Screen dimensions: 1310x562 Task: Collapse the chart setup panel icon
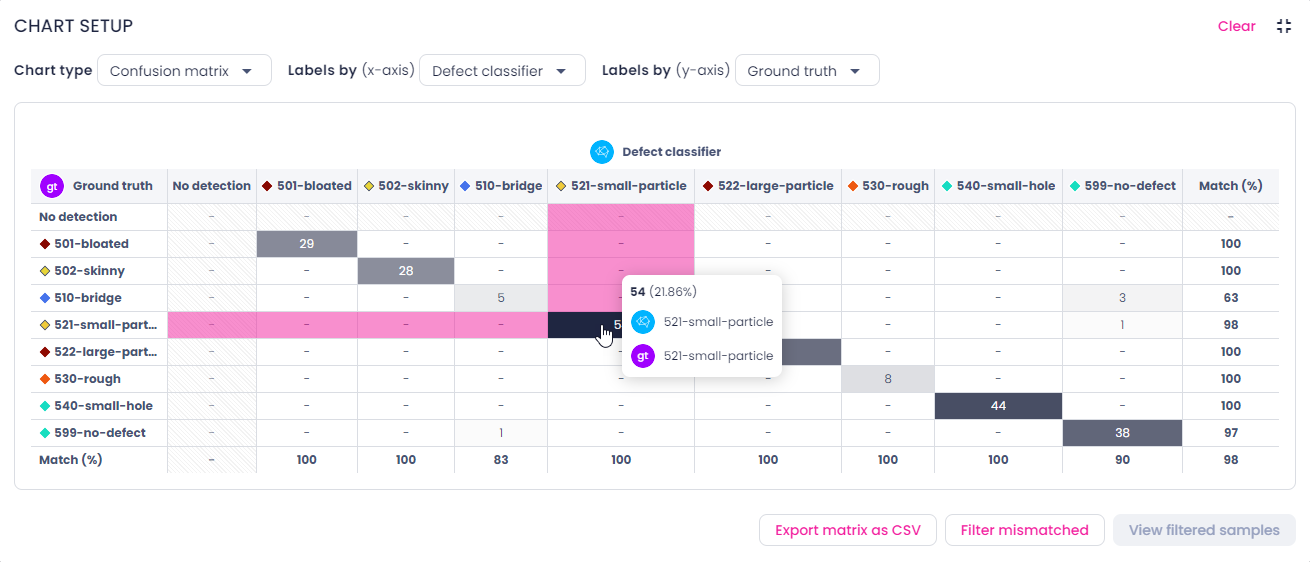click(1284, 26)
